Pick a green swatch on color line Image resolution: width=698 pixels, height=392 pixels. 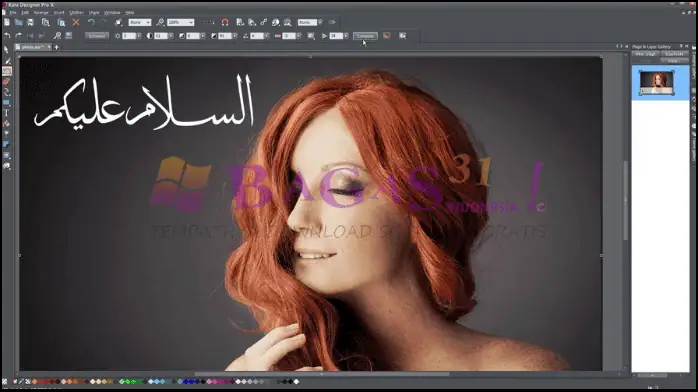pos(127,381)
